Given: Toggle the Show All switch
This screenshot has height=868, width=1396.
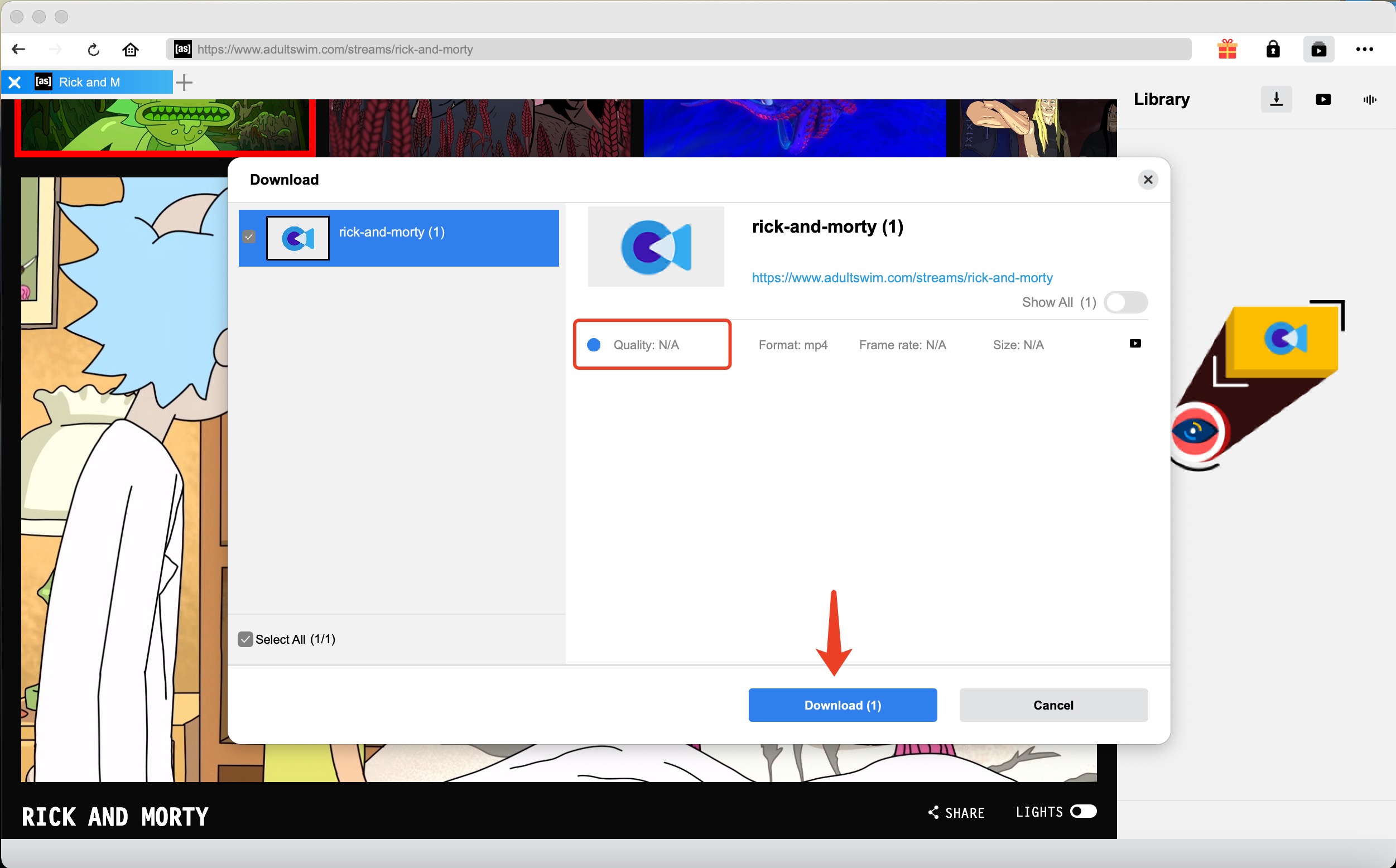Looking at the screenshot, I should click(1125, 302).
